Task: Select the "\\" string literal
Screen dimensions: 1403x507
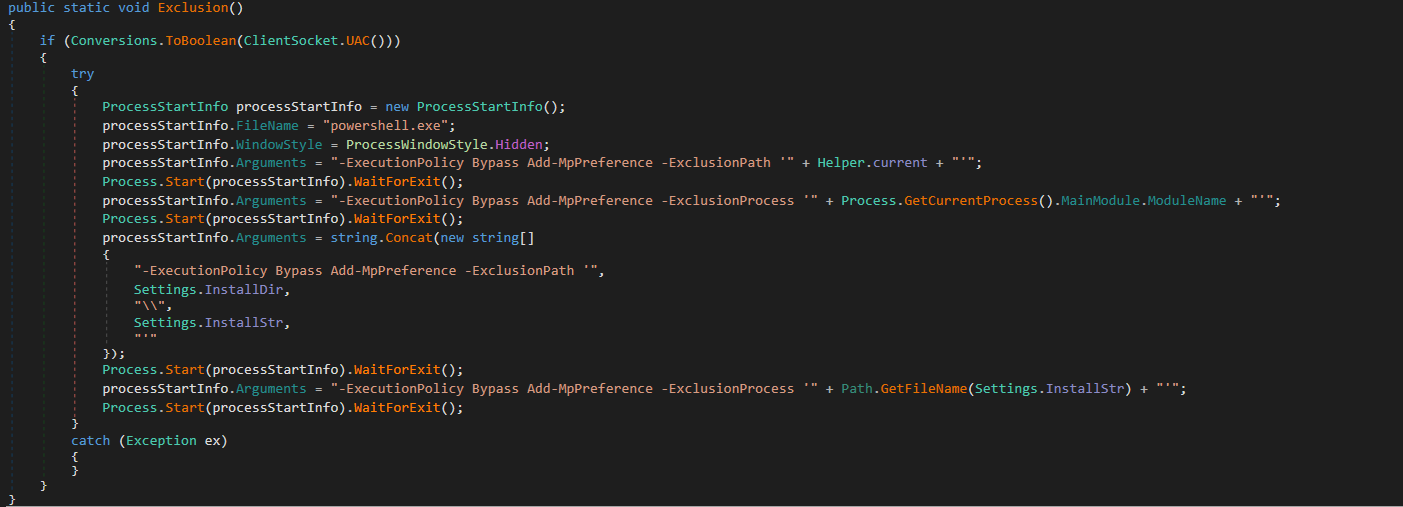Action: click(150, 306)
